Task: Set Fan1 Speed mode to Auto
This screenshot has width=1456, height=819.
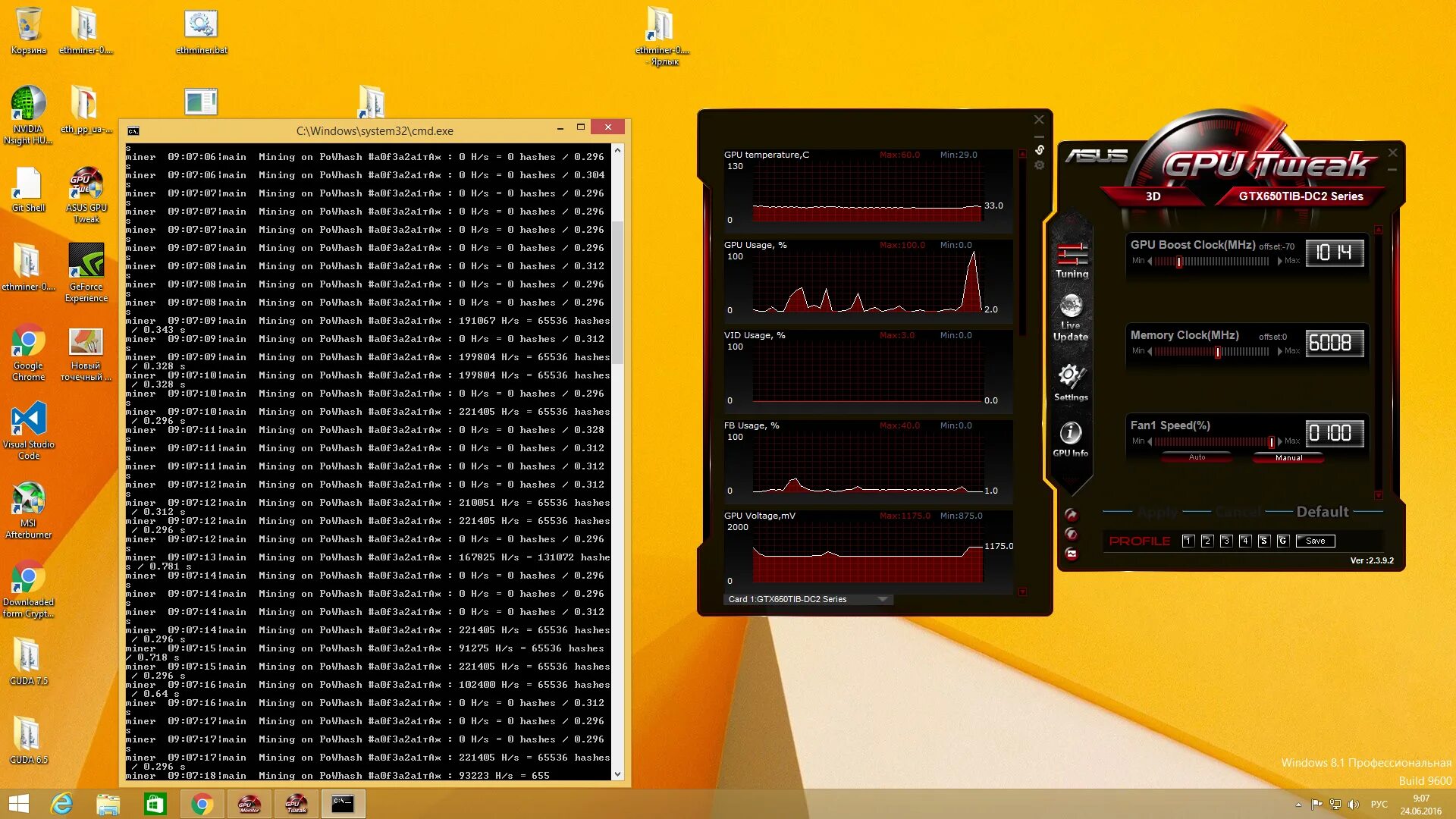Action: 1197,457
